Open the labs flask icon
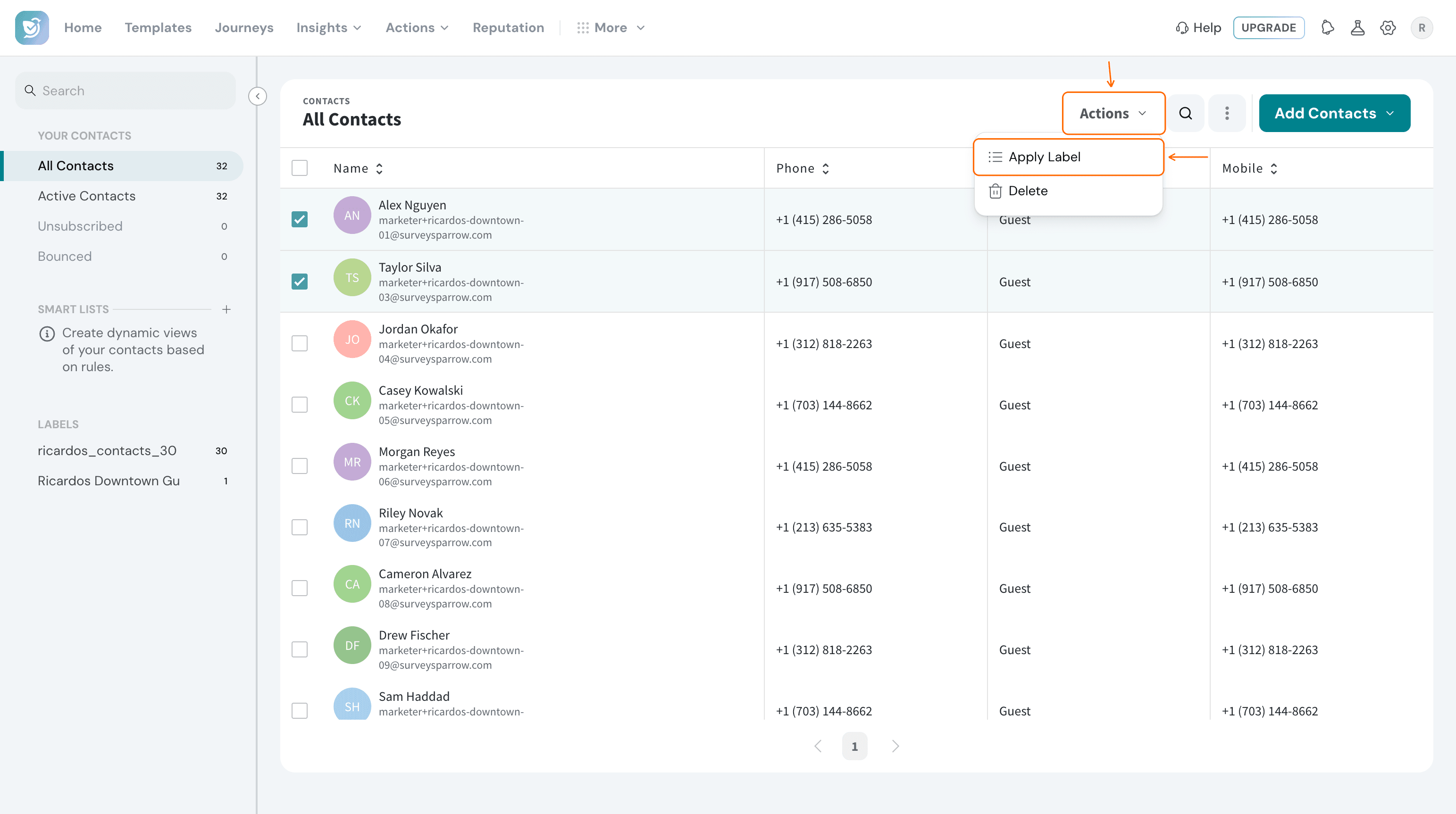This screenshot has width=1456, height=814. tap(1358, 28)
